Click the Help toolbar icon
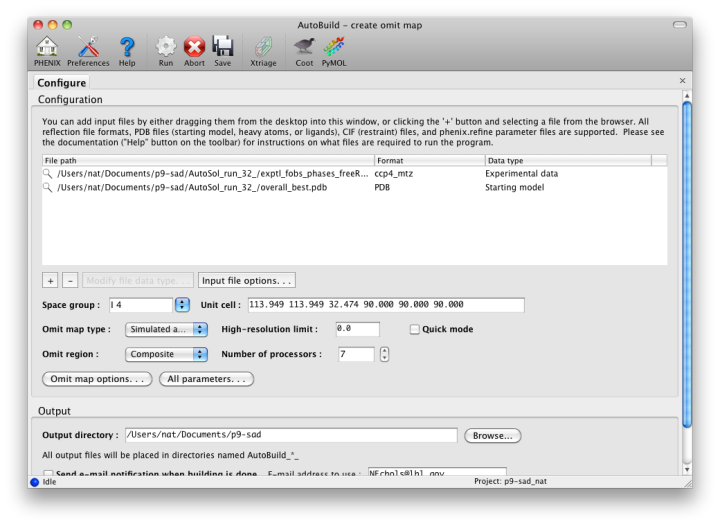The height and width of the screenshot is (526, 720). click(x=127, y=46)
